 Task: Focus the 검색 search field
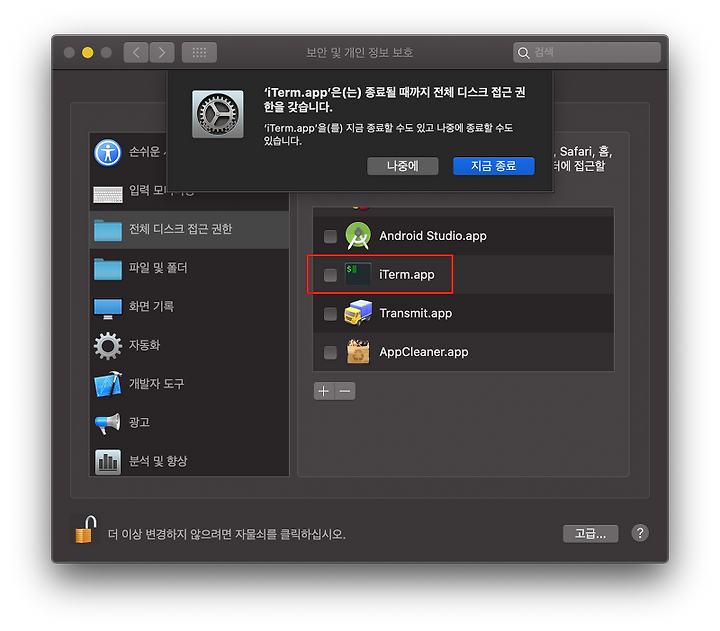point(587,52)
